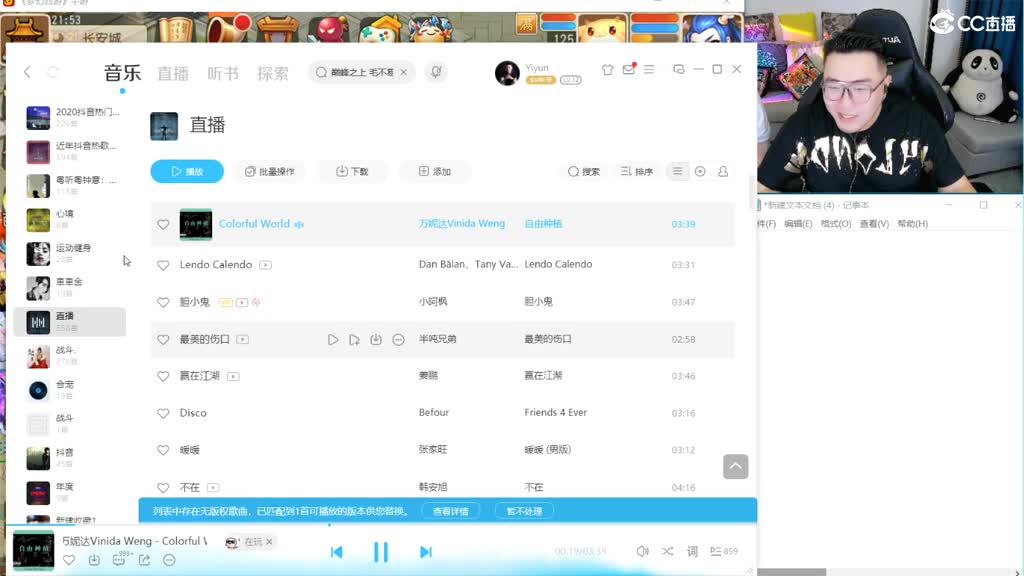This screenshot has height=576, width=1024.
Task: Open more options icon in player bar
Action: 169,560
